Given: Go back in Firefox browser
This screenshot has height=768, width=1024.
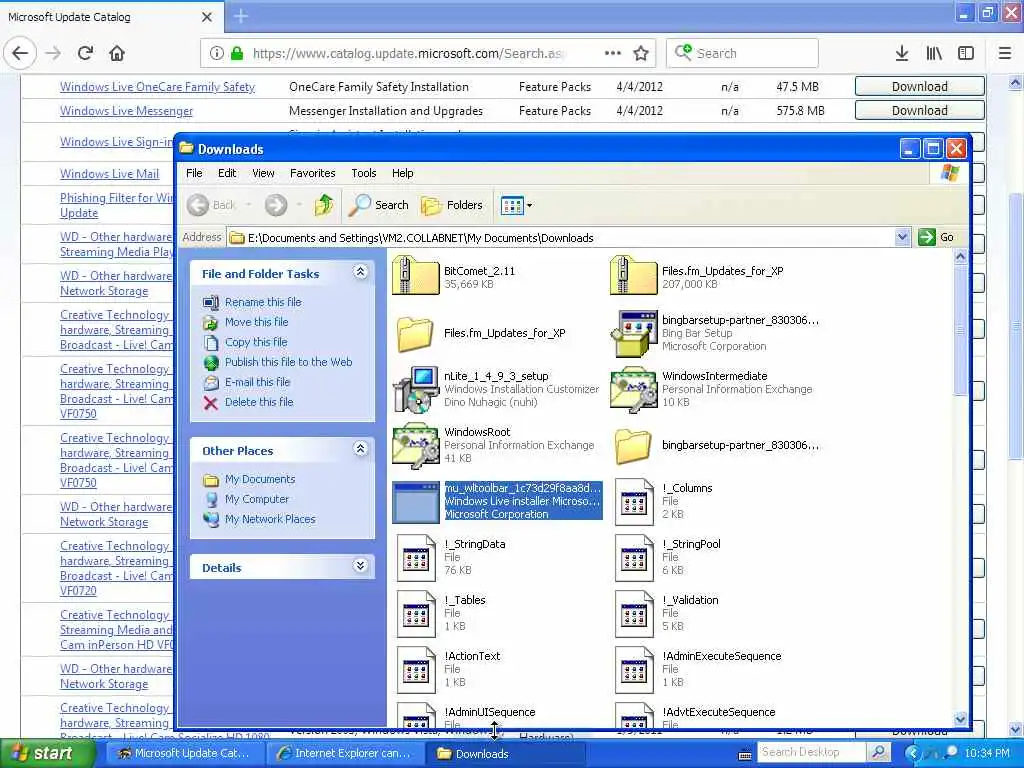Looking at the screenshot, I should coord(20,53).
